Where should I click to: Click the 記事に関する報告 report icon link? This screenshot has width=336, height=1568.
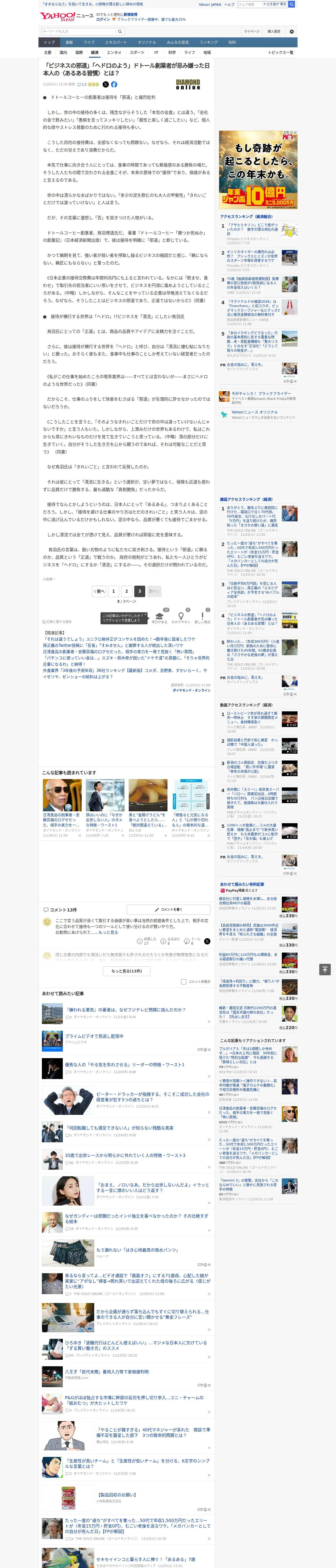[57, 621]
